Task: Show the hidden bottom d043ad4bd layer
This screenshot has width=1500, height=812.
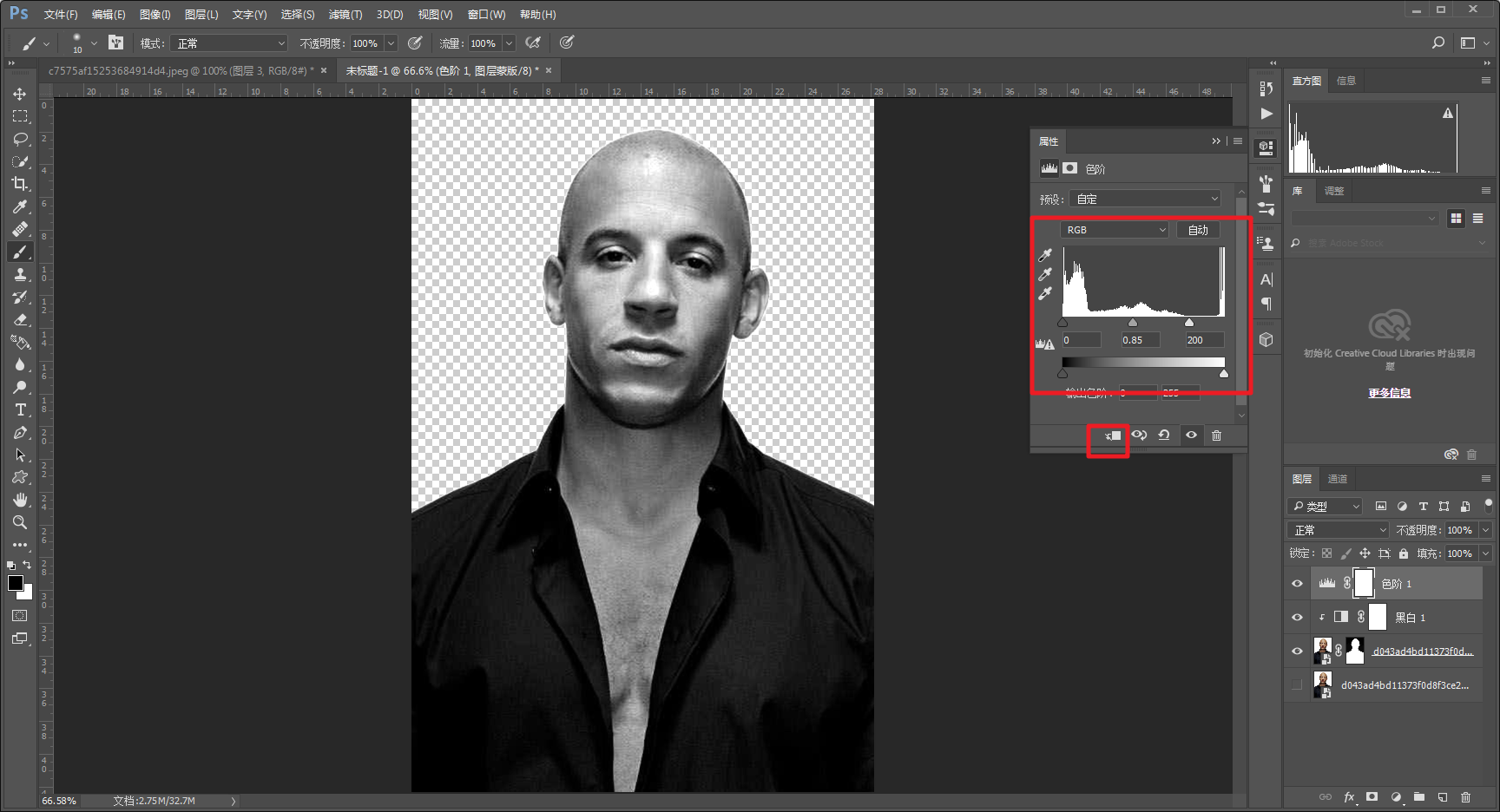Action: click(x=1297, y=684)
